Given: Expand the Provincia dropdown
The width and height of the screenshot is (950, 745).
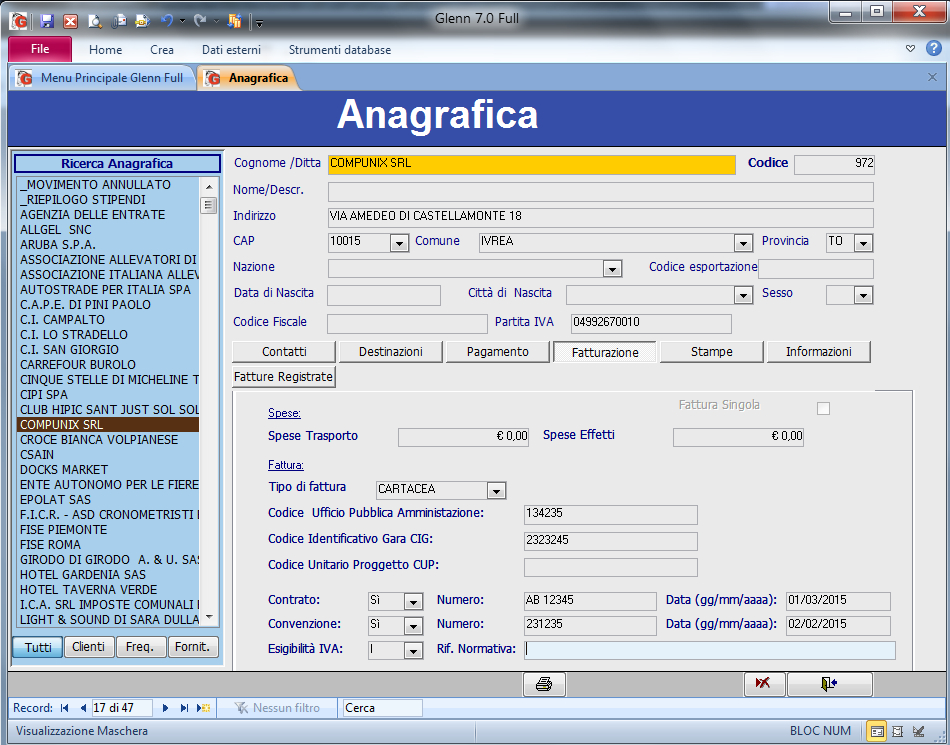Looking at the screenshot, I should [x=863, y=243].
